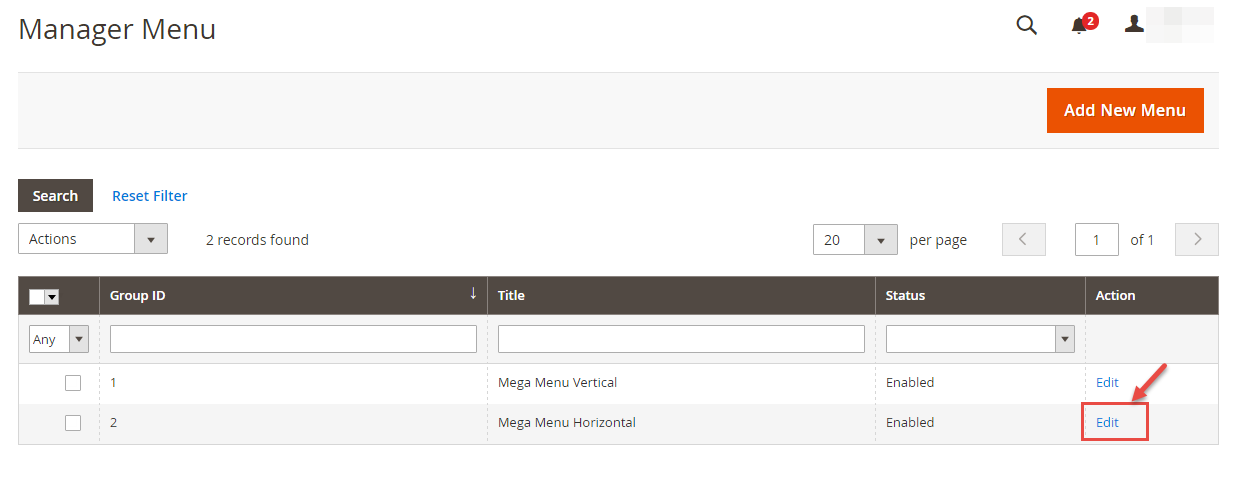Screen dimensions: 1233x486
Task: Open the notifications bell
Action: [1080, 26]
